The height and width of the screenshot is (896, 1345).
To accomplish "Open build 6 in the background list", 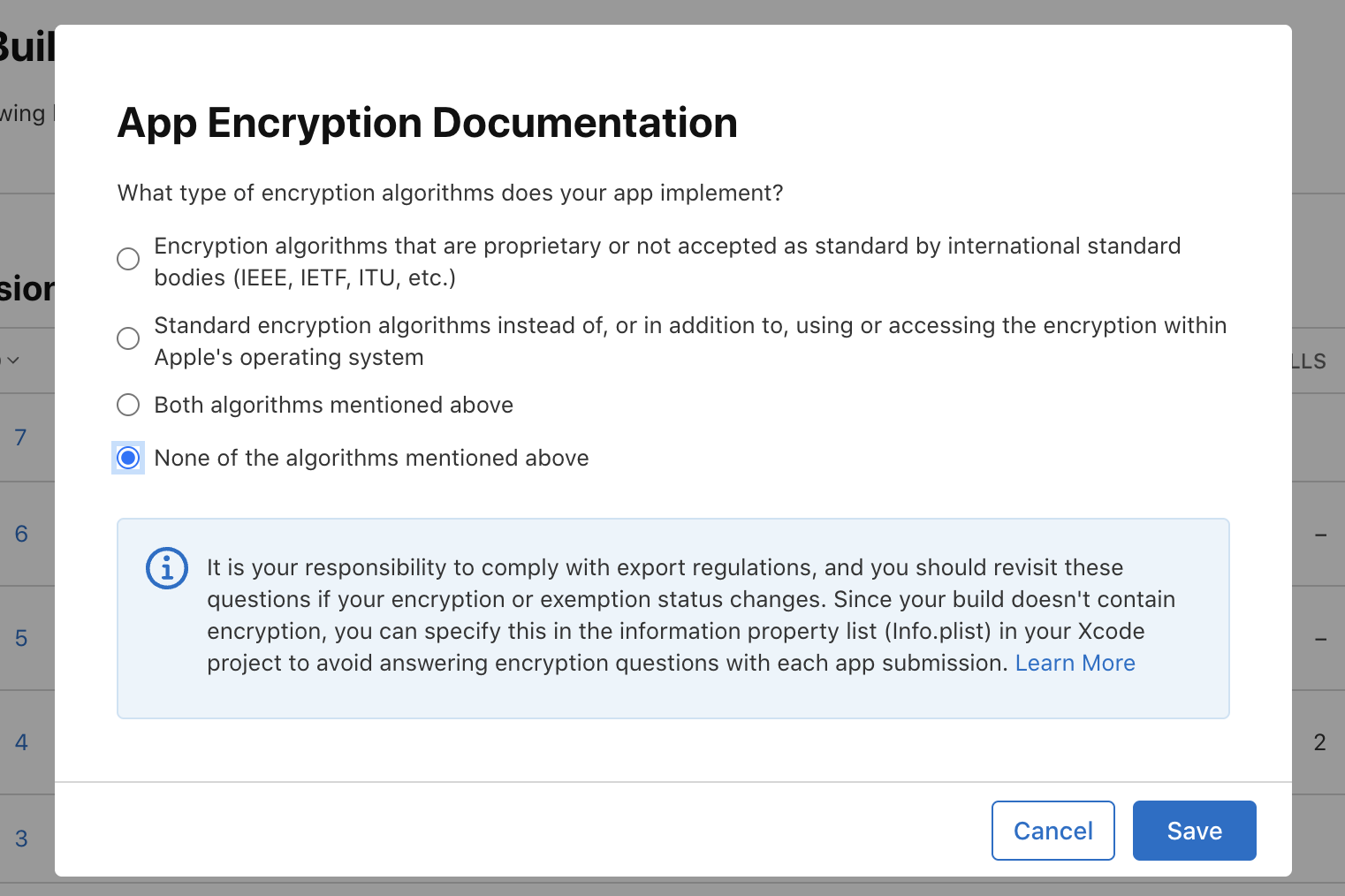I will click(x=21, y=534).
